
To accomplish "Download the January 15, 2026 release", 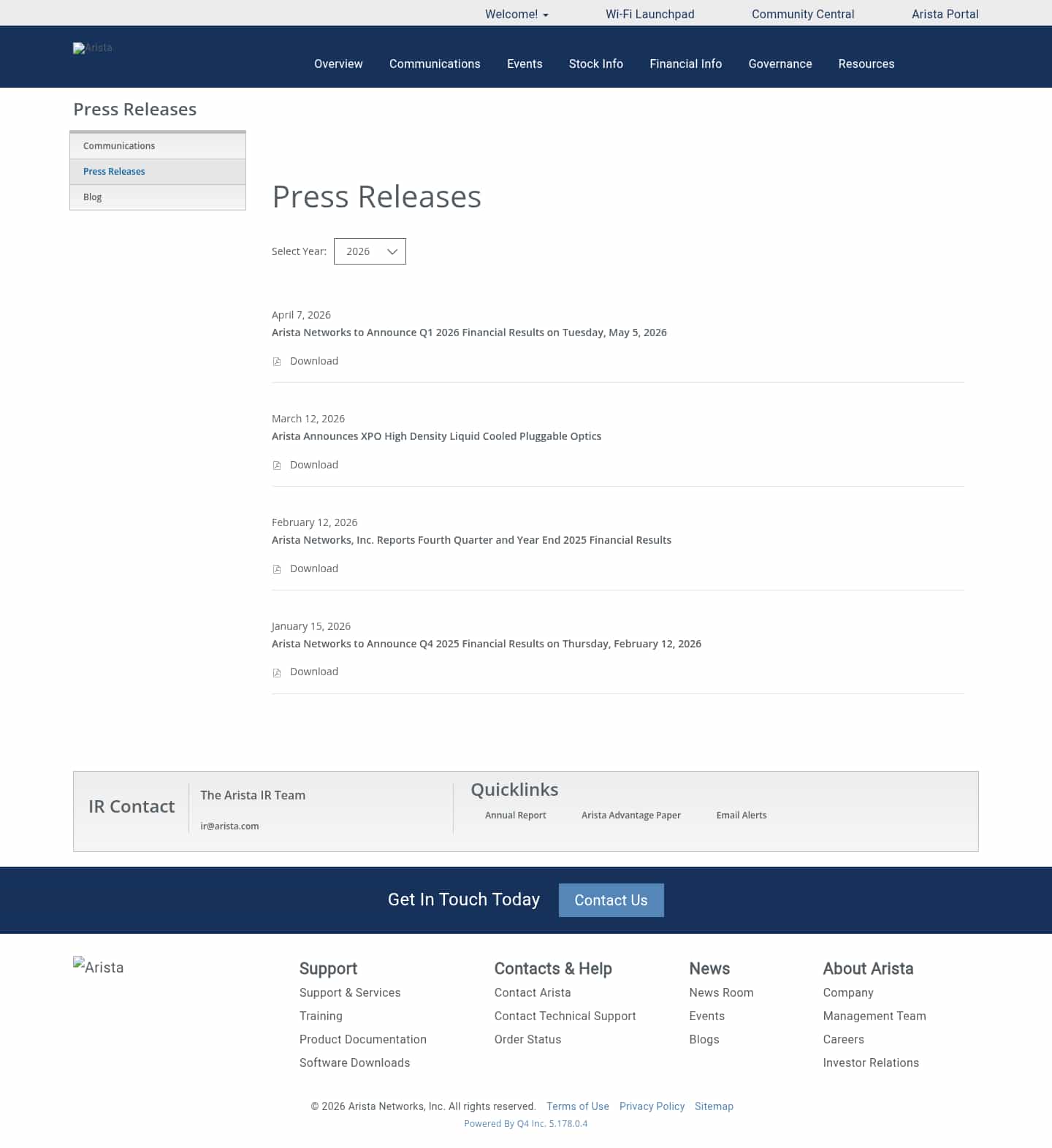I will 314,672.
